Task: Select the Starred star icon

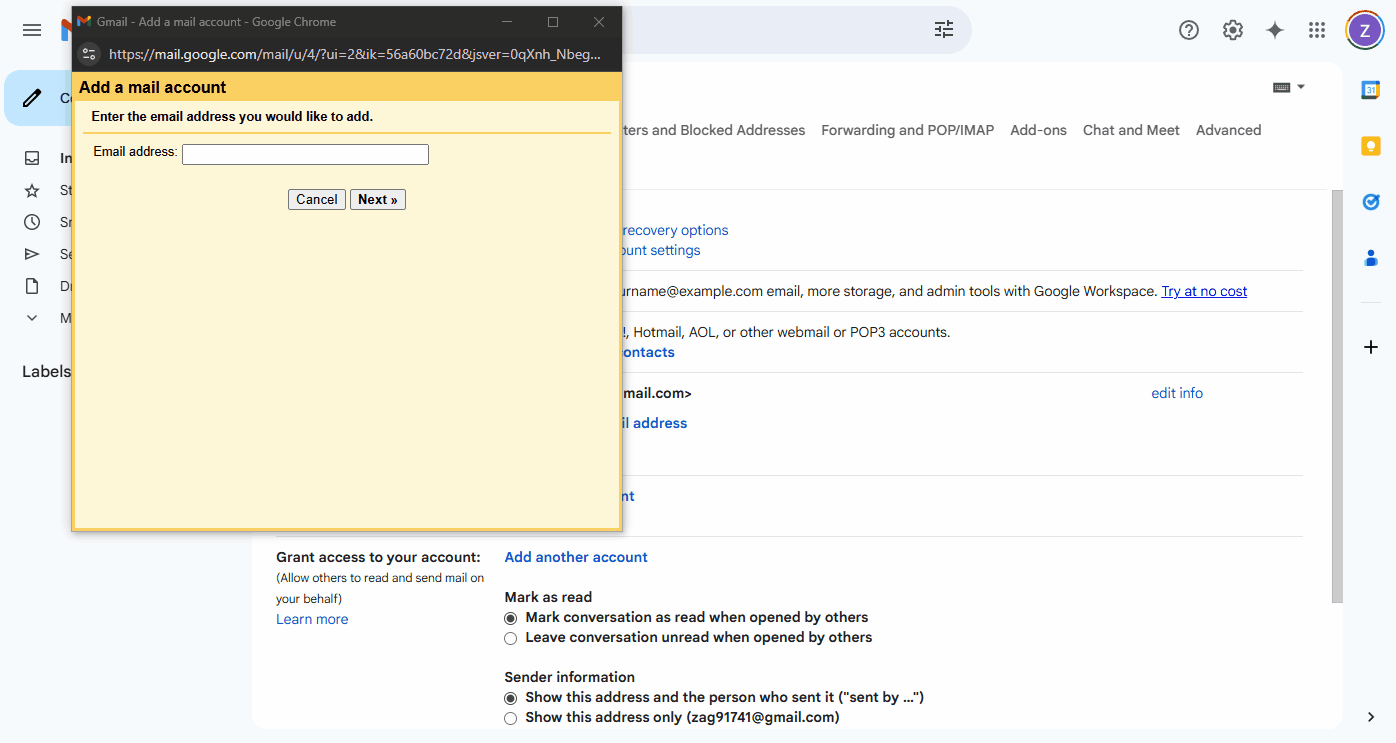Action: (32, 190)
